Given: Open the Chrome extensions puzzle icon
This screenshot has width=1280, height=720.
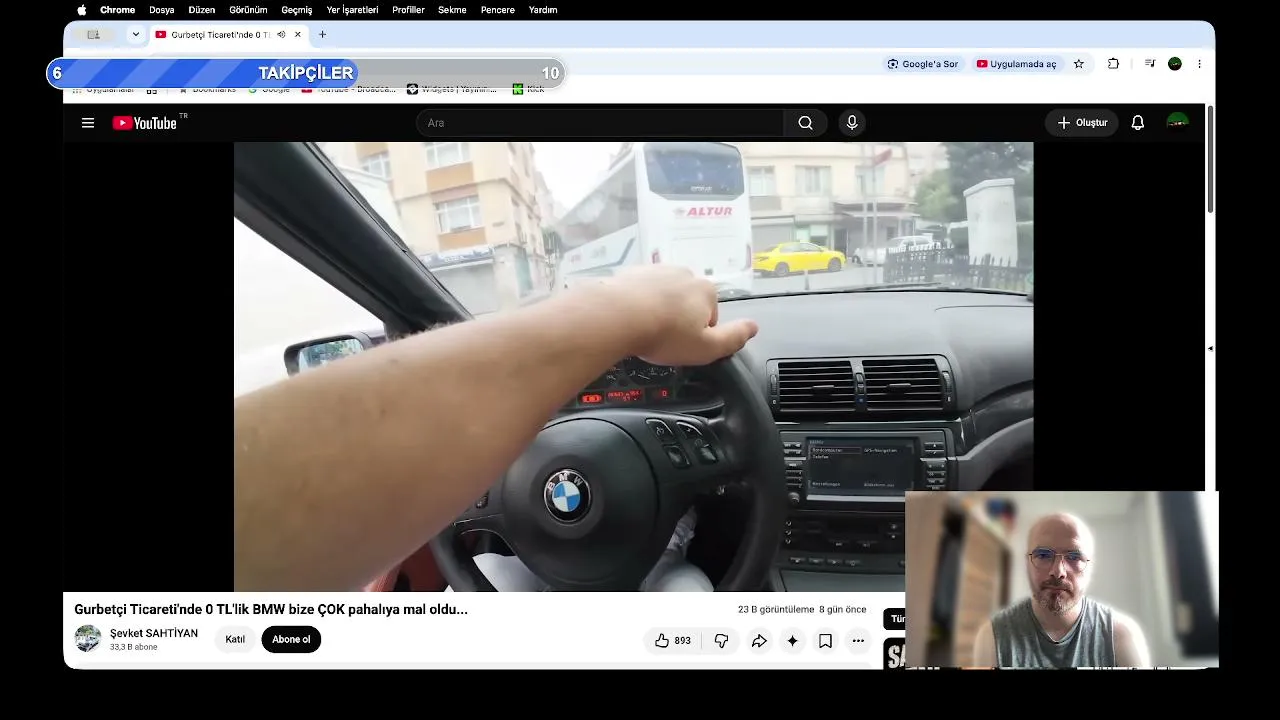Looking at the screenshot, I should point(1113,64).
